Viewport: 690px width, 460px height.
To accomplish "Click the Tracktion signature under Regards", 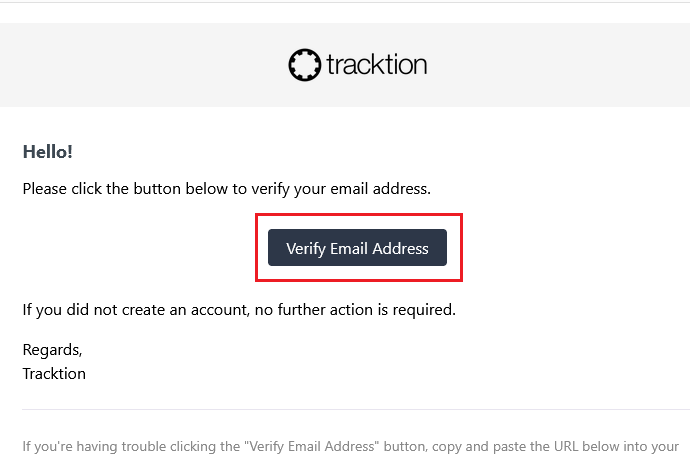I will pyautogui.click(x=54, y=373).
